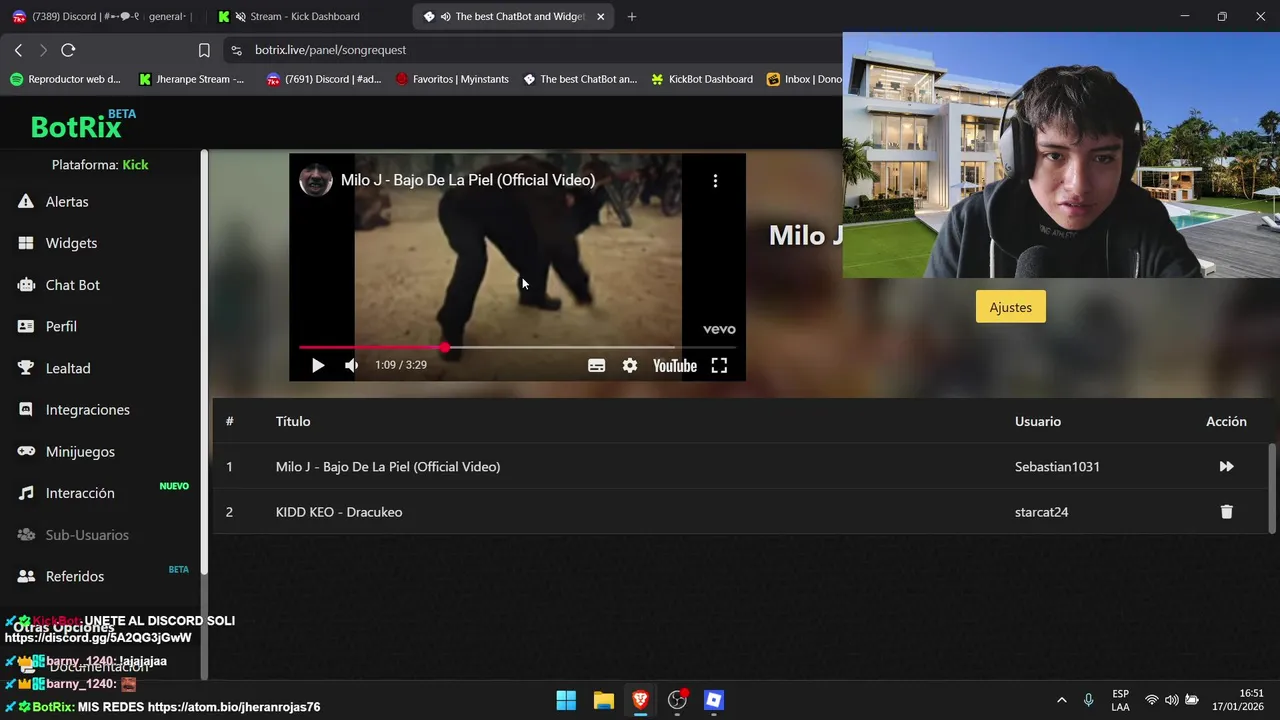The height and width of the screenshot is (720, 1280).
Task: Play the YouTube video
Action: 317,365
